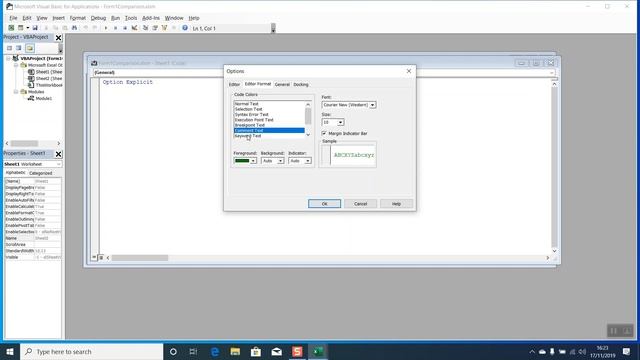
Task: Open the Background color dropdown
Action: pos(280,161)
